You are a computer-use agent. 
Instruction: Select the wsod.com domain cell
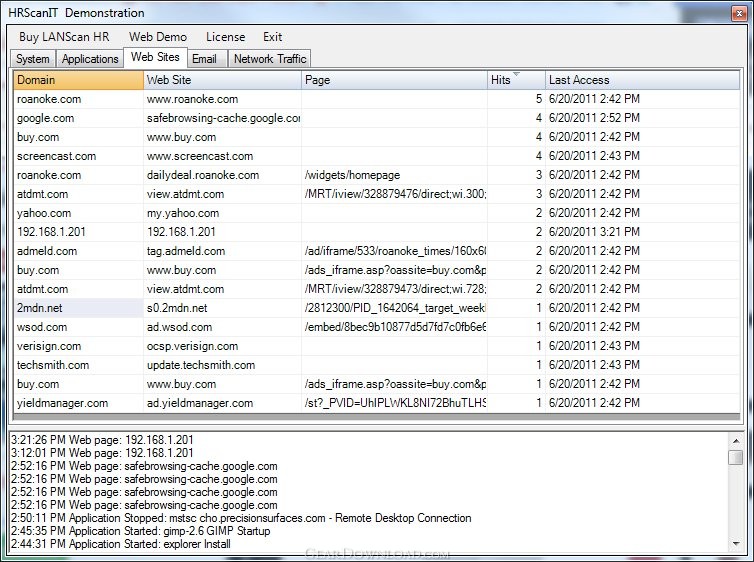pos(78,327)
